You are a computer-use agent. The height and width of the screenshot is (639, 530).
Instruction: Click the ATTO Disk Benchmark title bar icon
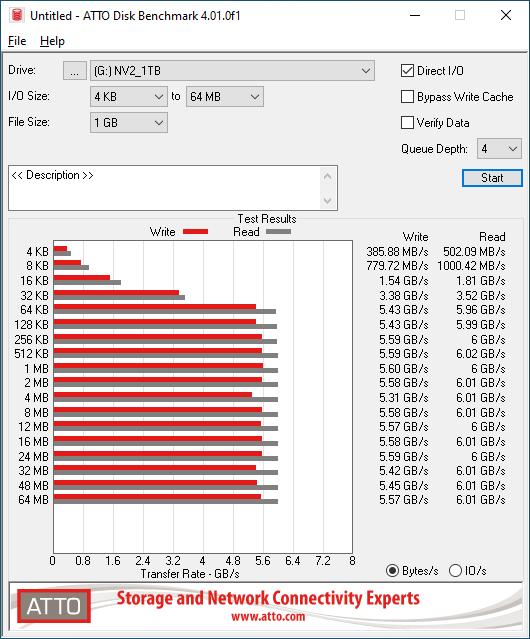pos(17,15)
